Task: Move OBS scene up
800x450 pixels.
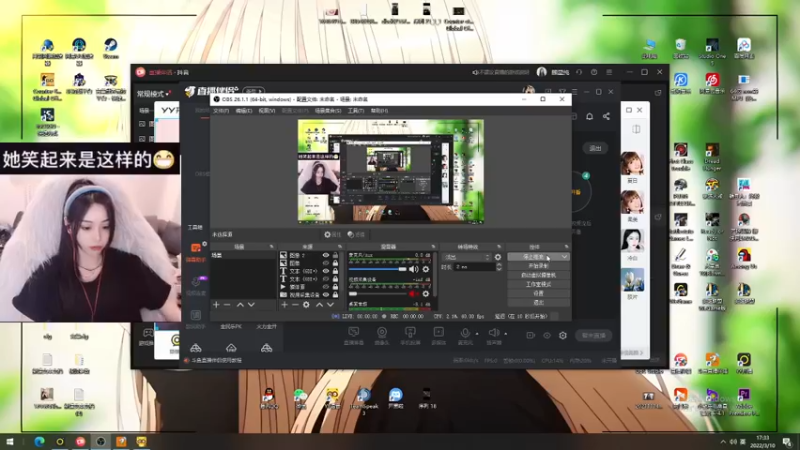Action: pos(240,305)
